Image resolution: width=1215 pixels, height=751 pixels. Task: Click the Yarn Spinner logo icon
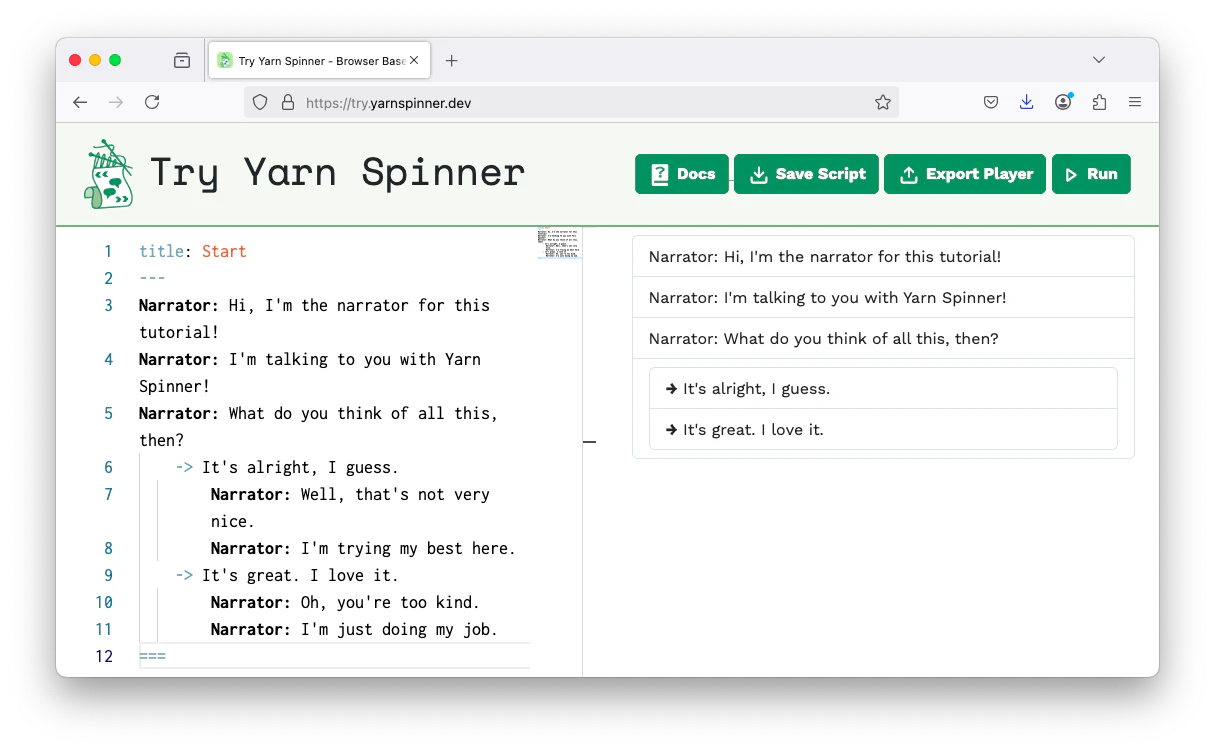pyautogui.click(x=108, y=174)
